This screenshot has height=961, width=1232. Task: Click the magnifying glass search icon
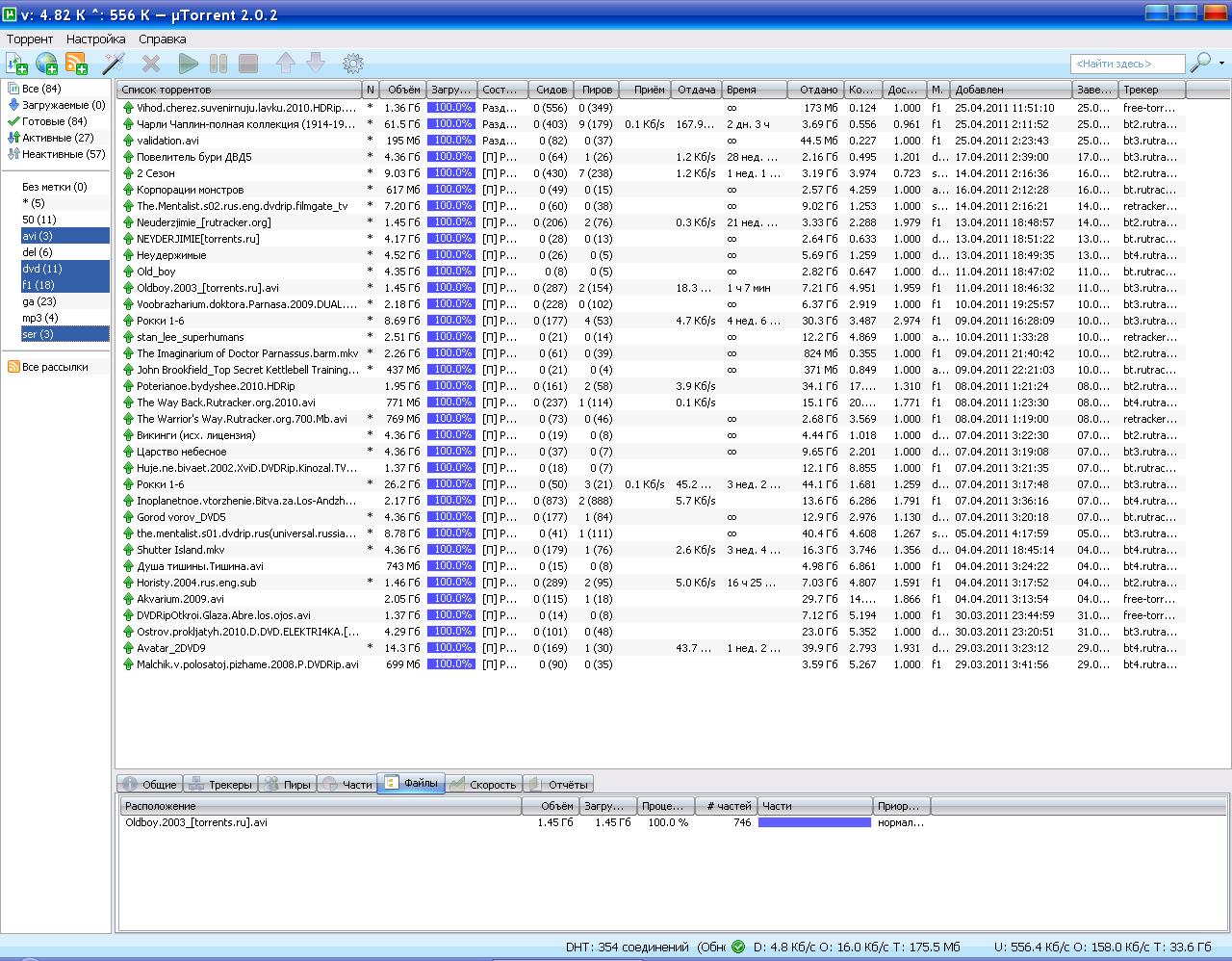pyautogui.click(x=1200, y=63)
